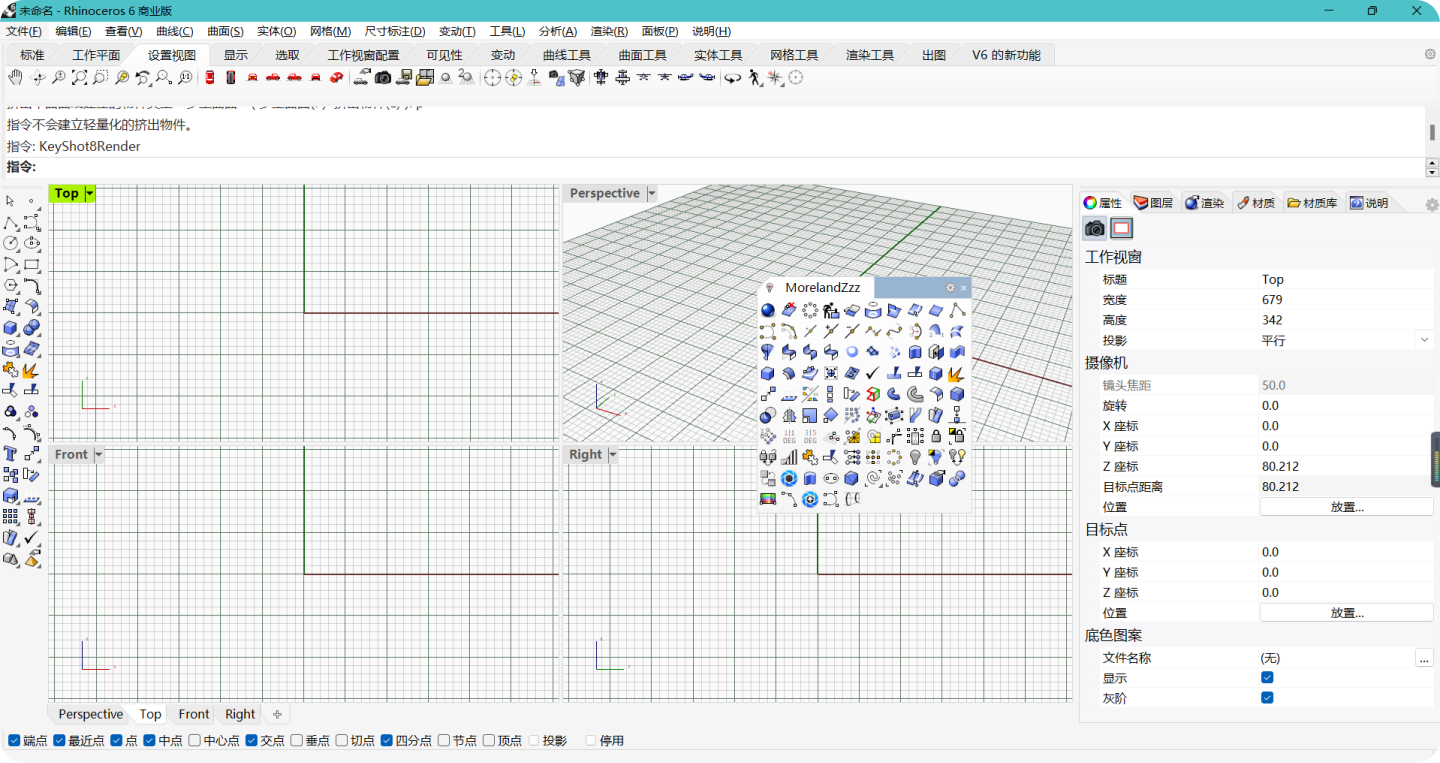Click the wallpaper file browse ... button

pos(1424,658)
